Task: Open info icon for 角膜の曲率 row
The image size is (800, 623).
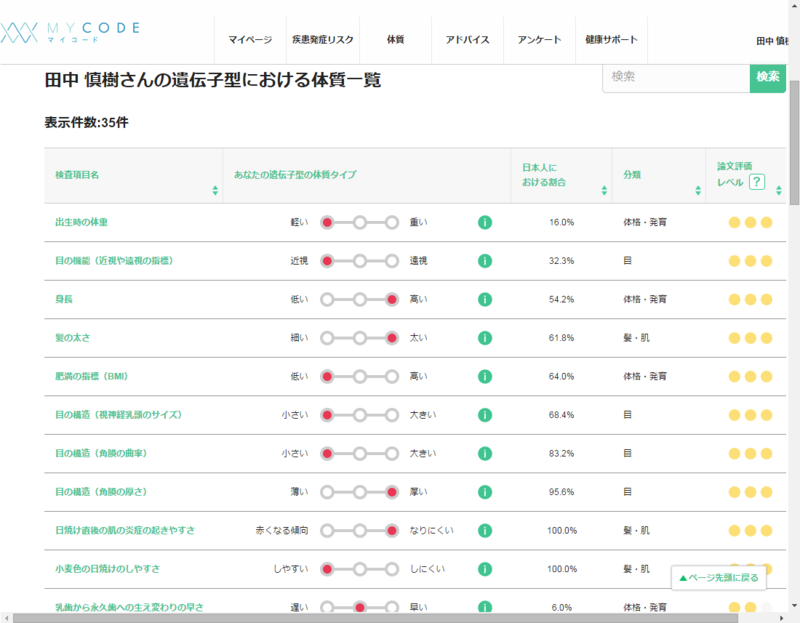Action: point(485,454)
